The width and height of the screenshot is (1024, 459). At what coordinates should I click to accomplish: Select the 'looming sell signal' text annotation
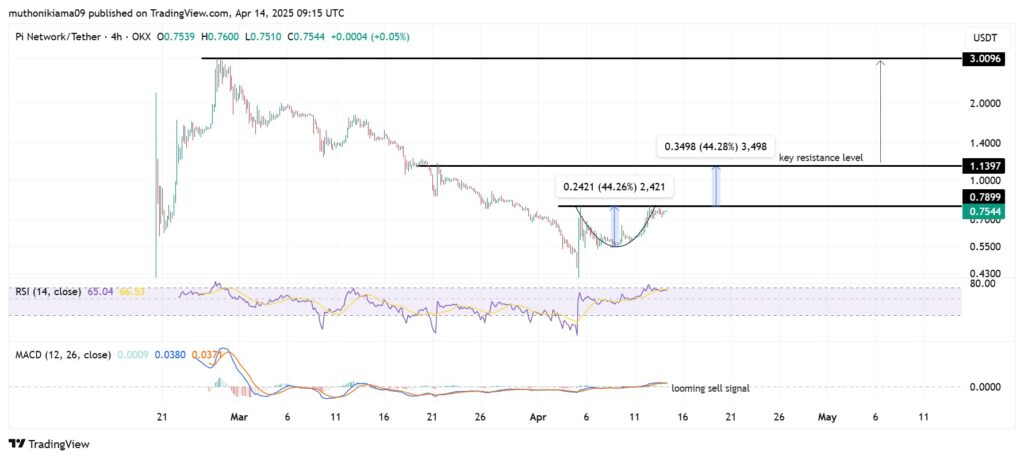coord(710,388)
